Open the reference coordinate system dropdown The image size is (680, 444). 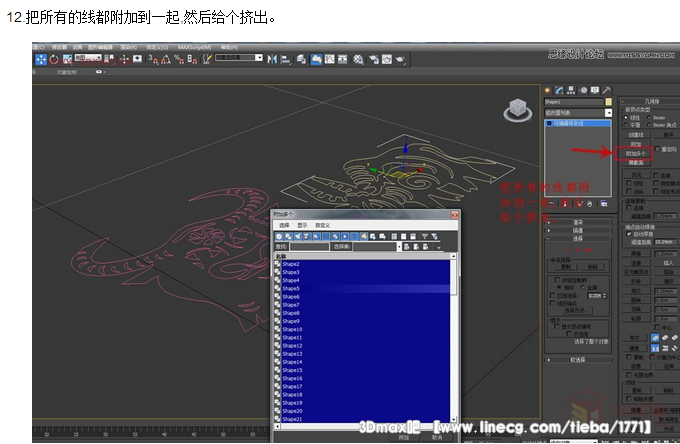(88, 58)
